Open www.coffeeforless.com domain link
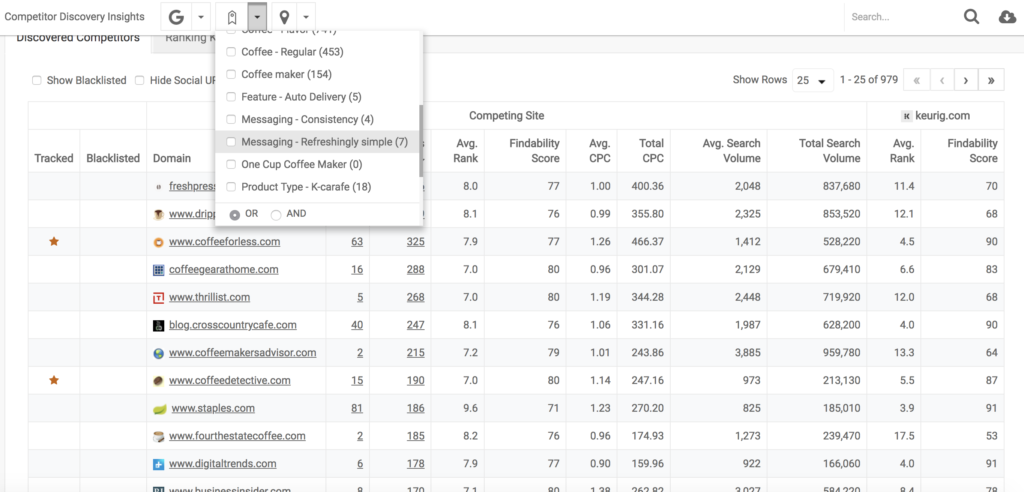The height and width of the screenshot is (492, 1024). click(x=225, y=242)
